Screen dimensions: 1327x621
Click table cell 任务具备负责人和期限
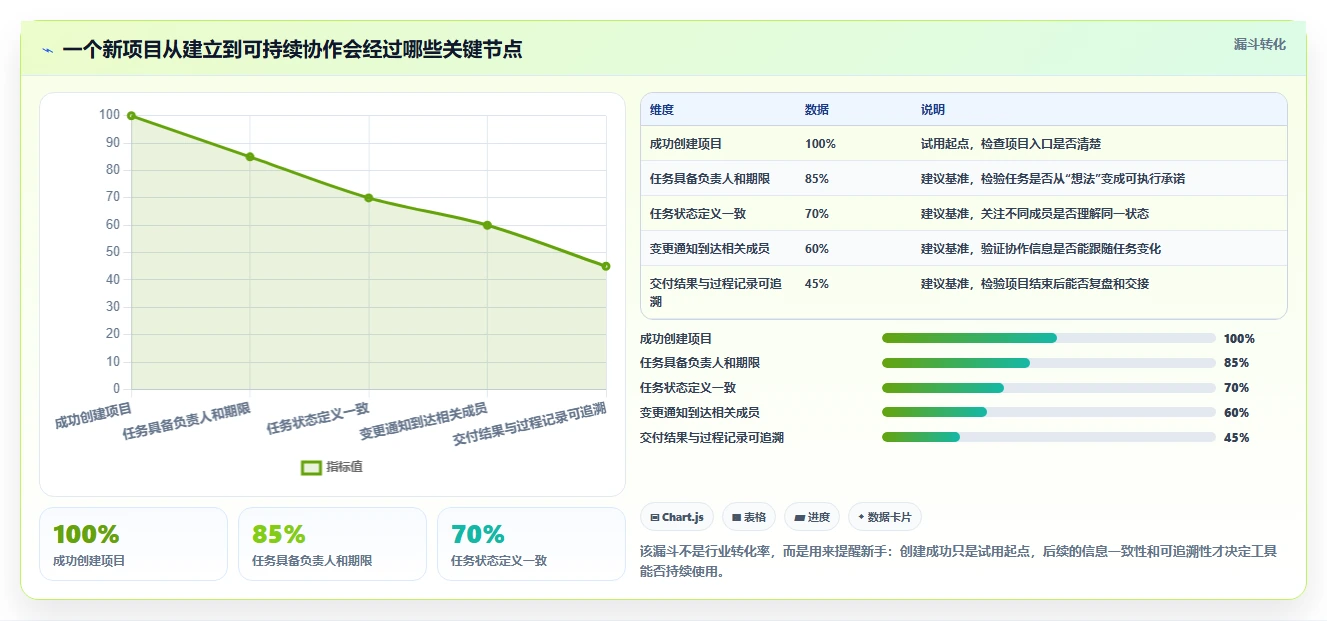click(710, 179)
